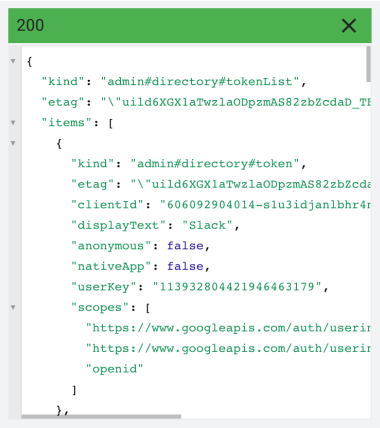This screenshot has width=380, height=428.
Task: Collapse the "scopes" array arrow
Action: (13, 307)
